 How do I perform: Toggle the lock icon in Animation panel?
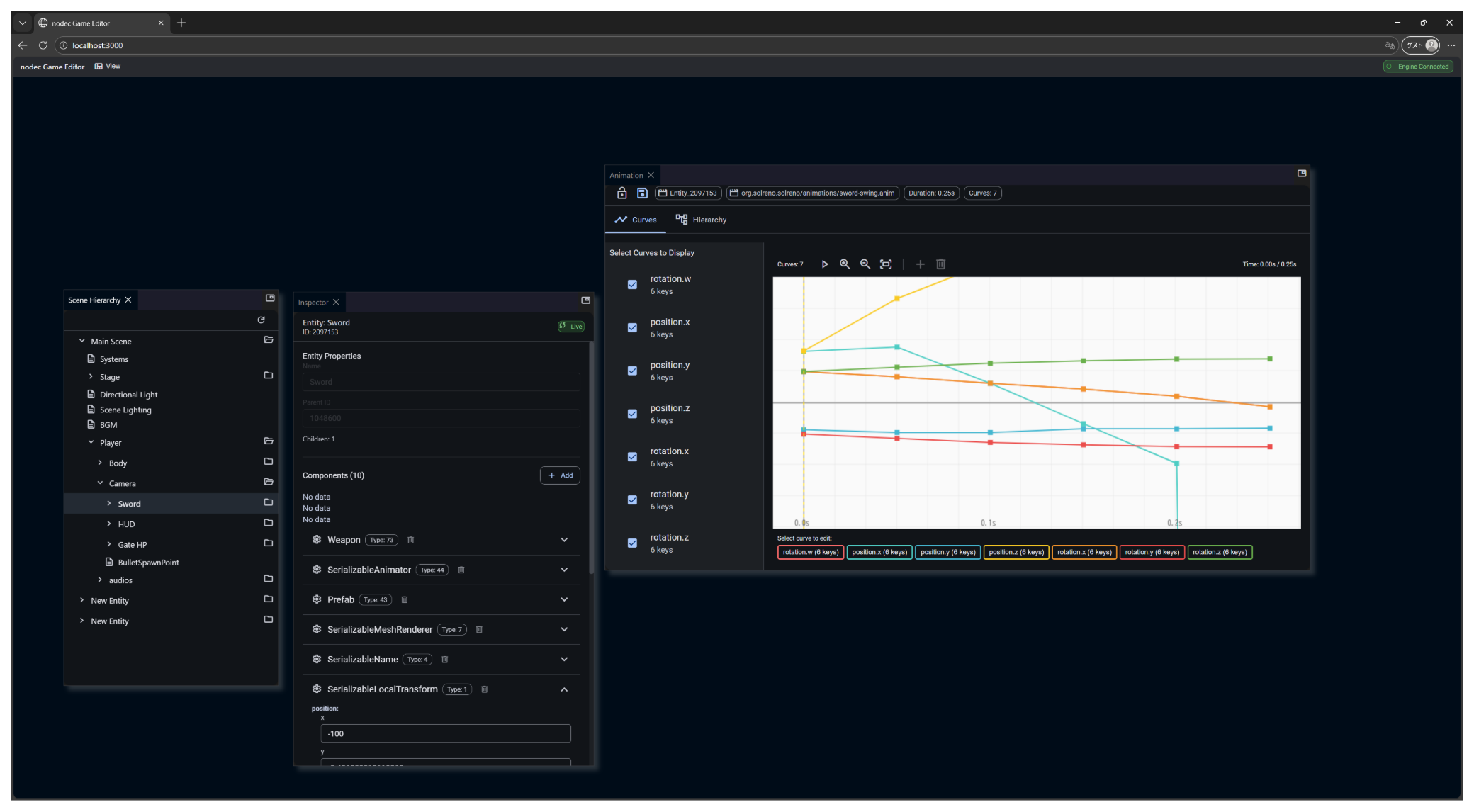pyautogui.click(x=621, y=193)
